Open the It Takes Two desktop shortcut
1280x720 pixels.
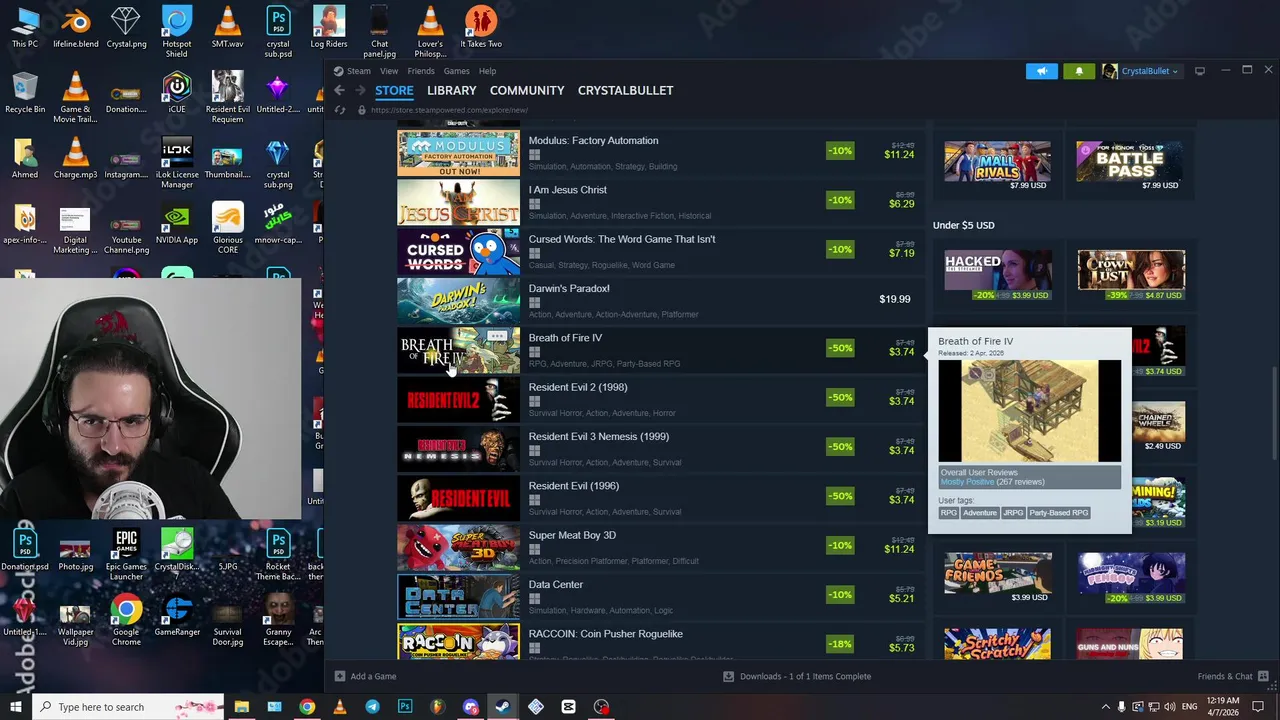click(x=481, y=27)
